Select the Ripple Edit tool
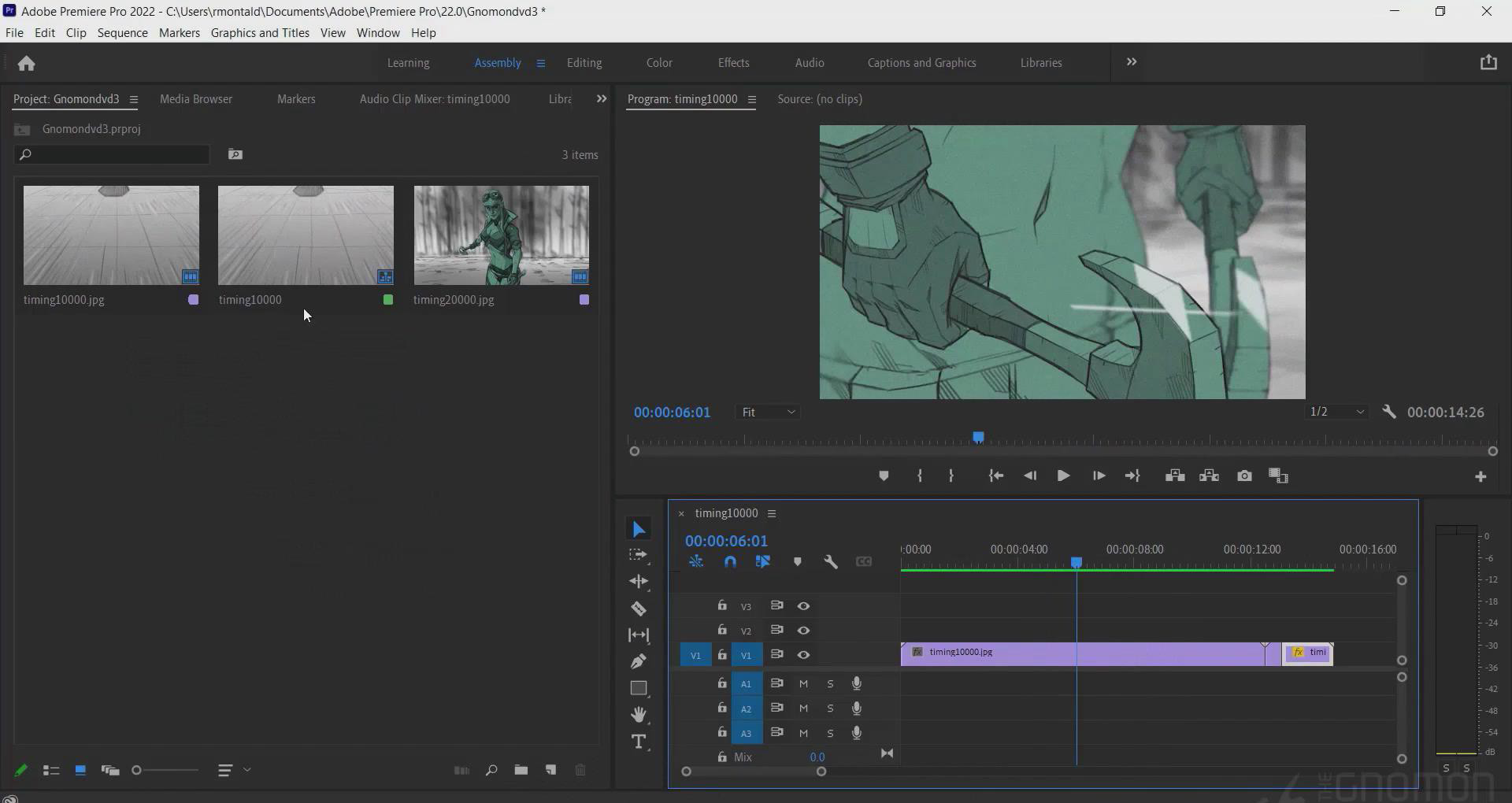This screenshot has width=1512, height=803. 639,582
